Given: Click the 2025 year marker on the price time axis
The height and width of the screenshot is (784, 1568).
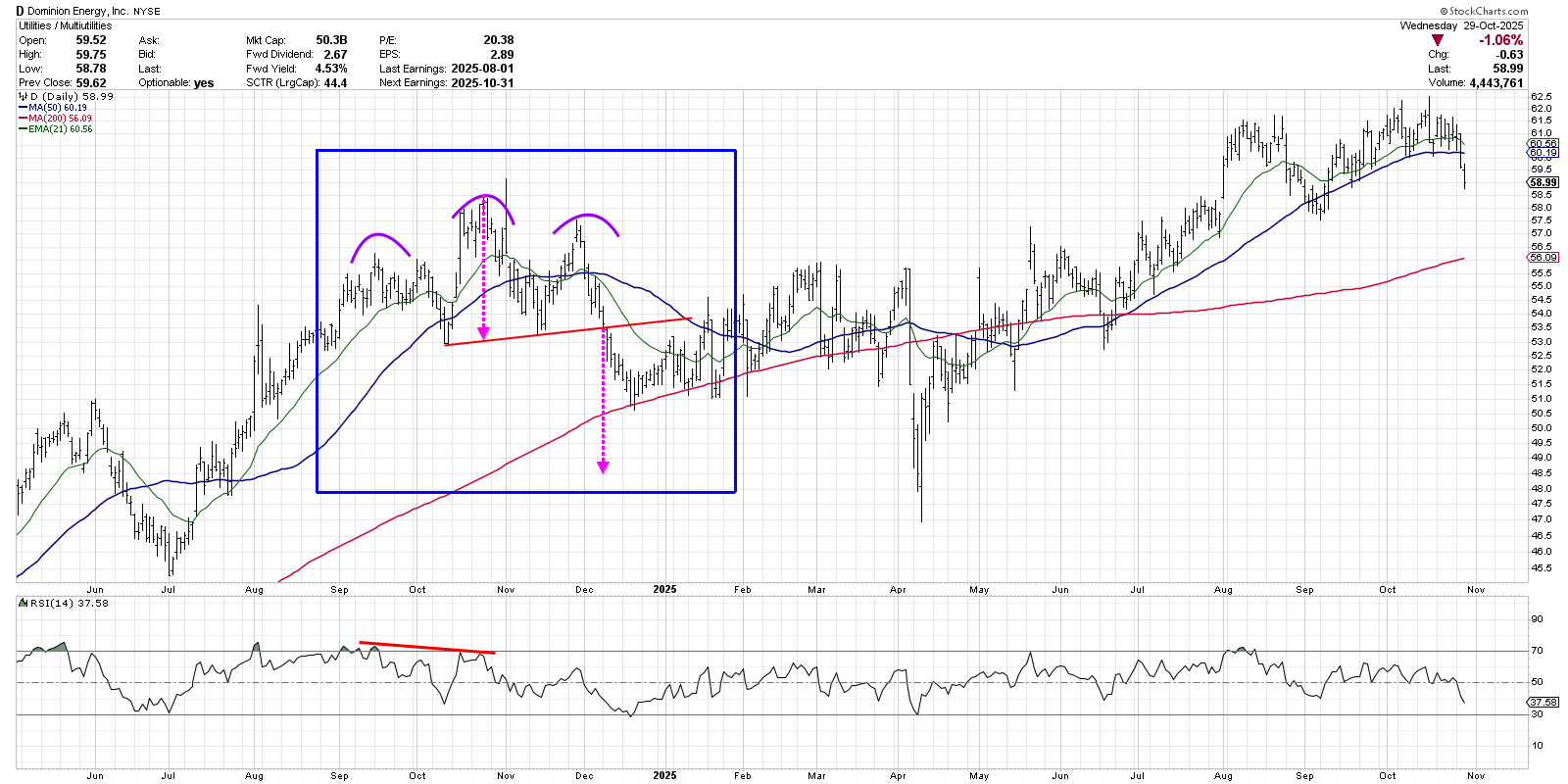Looking at the screenshot, I should click(664, 589).
